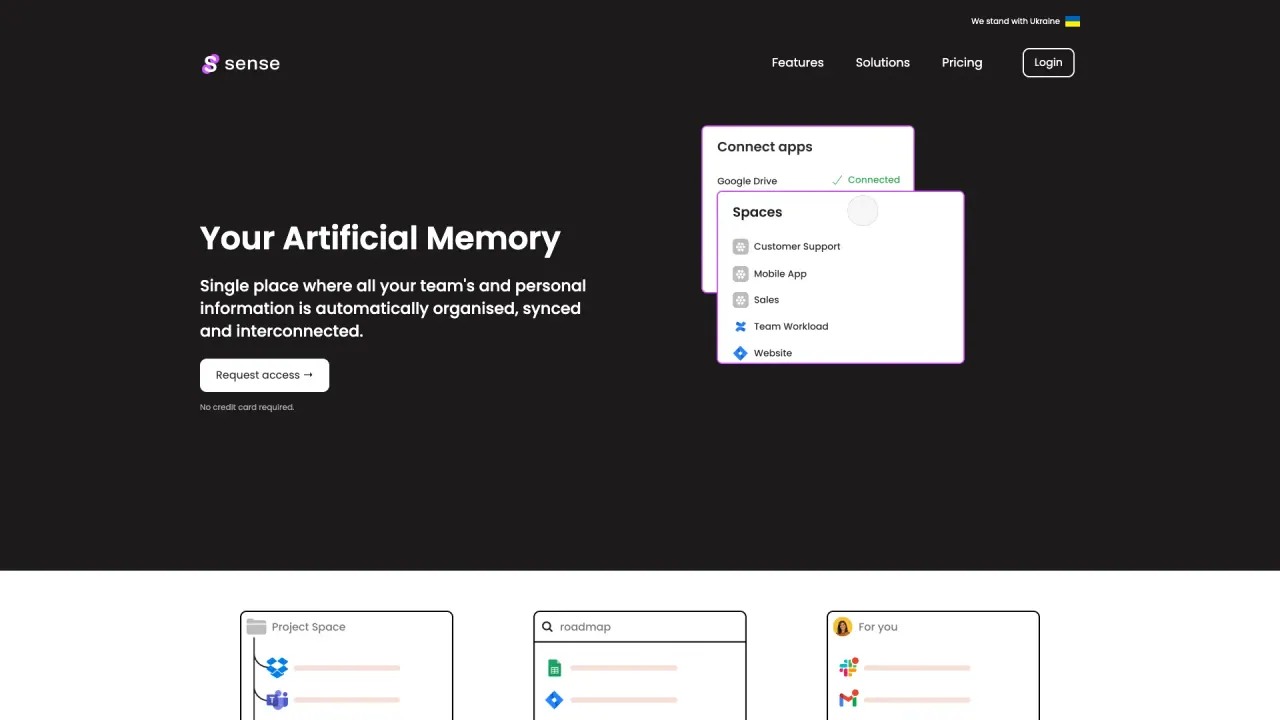The width and height of the screenshot is (1280, 720).
Task: Click the "We stand with Ukraine" text
Action: click(1015, 21)
